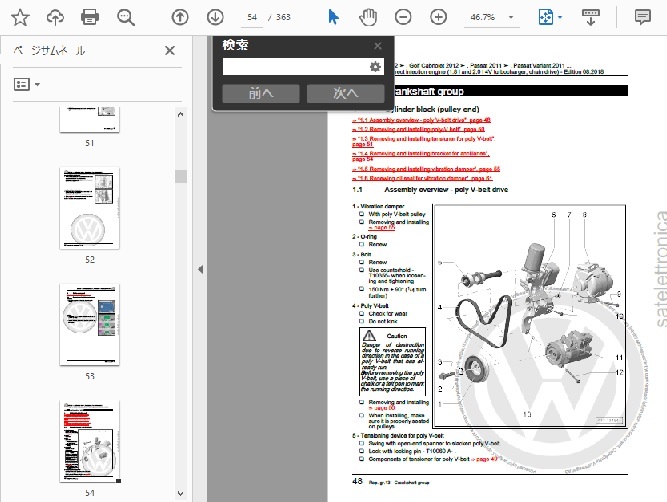
Task: Open link 1.4 Removing and installing bracket for ancillaries
Action: (x=420, y=156)
